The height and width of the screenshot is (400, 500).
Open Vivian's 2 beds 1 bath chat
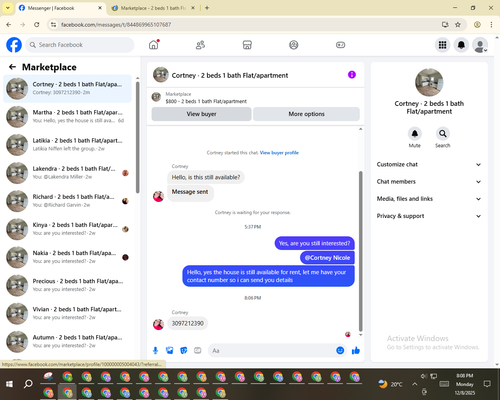point(67,313)
